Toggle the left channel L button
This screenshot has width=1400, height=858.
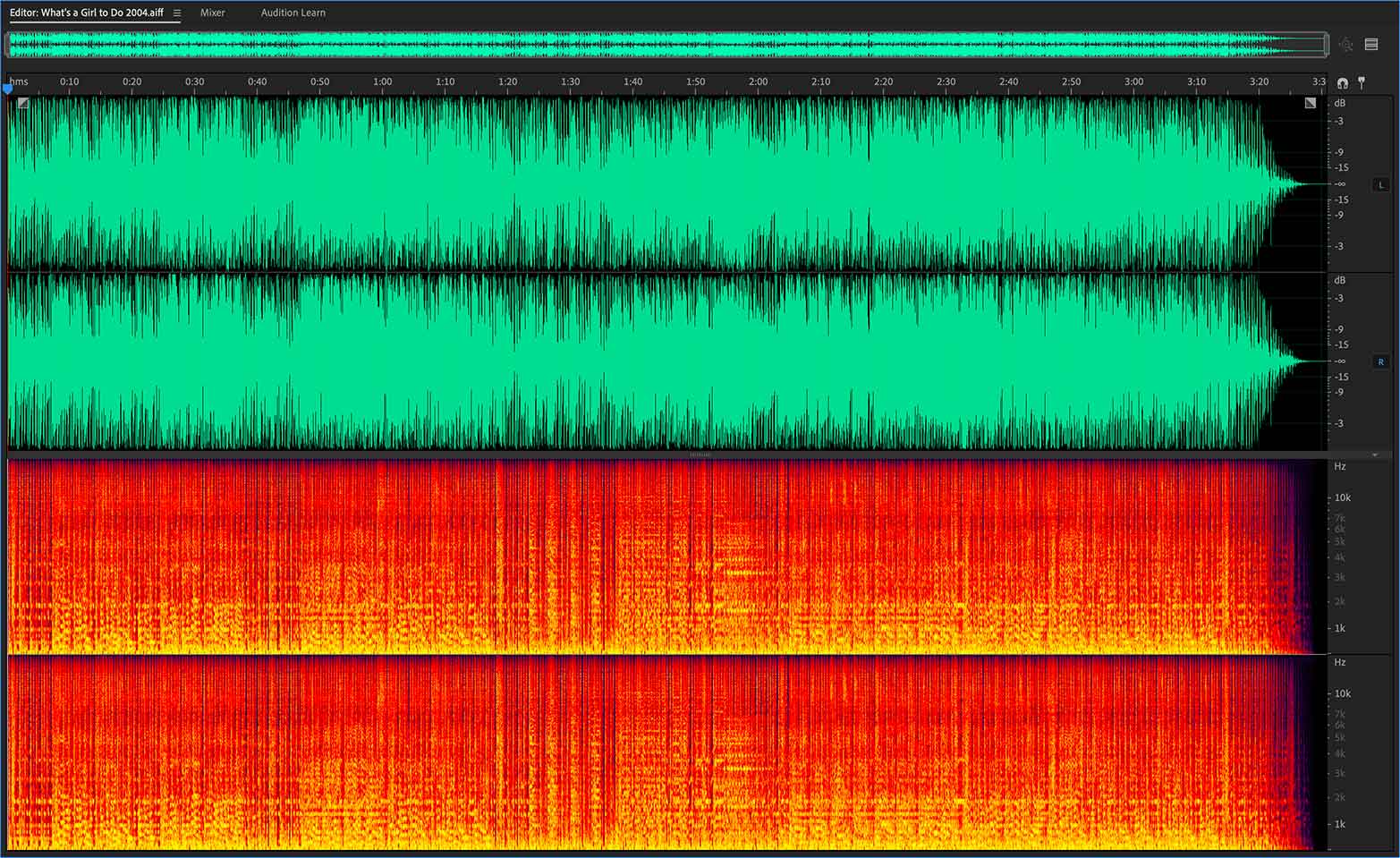(x=1380, y=185)
